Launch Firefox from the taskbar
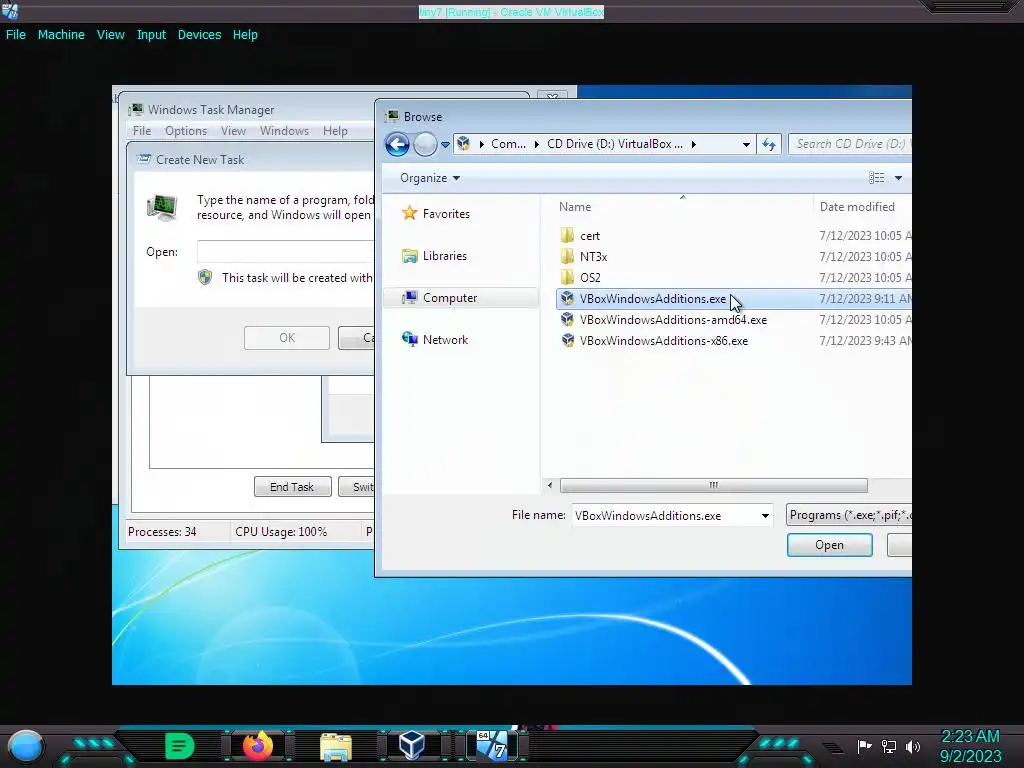 pyautogui.click(x=258, y=746)
